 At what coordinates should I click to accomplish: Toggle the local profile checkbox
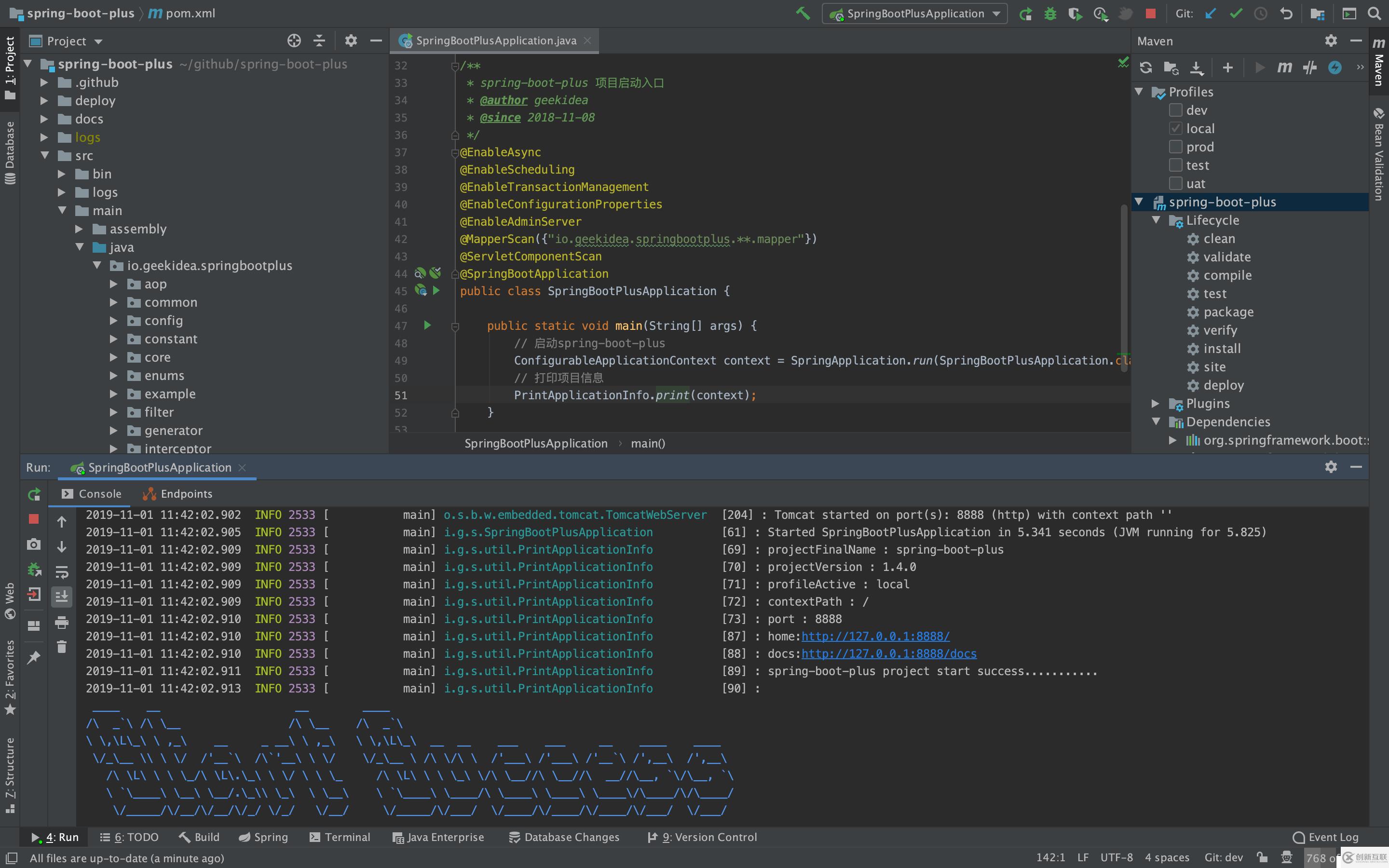coord(1175,128)
